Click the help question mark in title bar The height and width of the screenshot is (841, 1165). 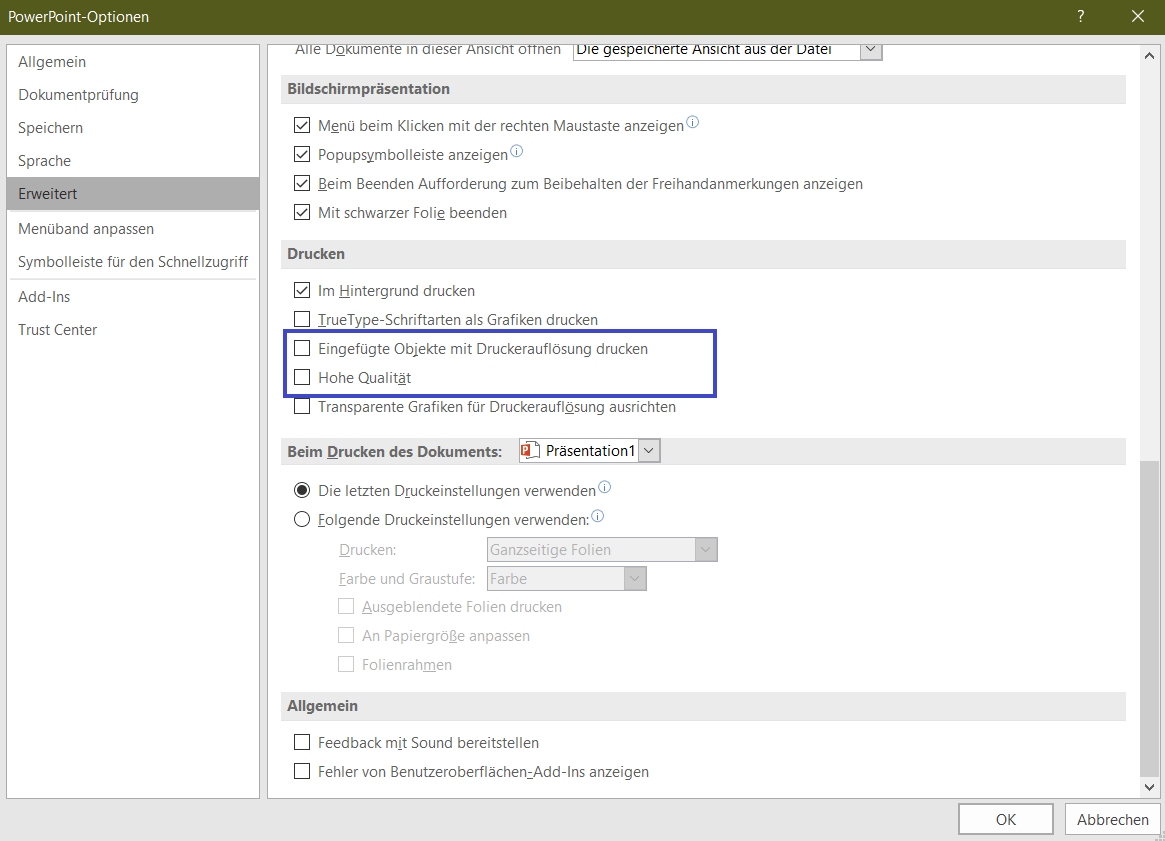coord(1081,16)
